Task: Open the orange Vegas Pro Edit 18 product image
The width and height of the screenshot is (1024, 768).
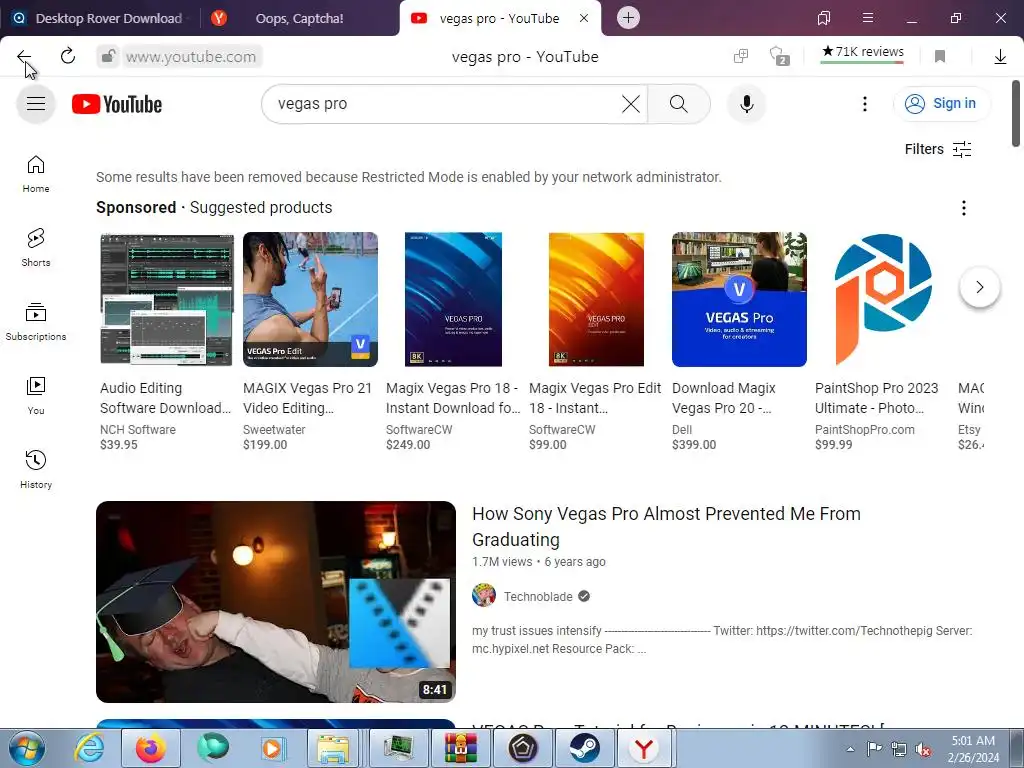Action: tap(596, 299)
